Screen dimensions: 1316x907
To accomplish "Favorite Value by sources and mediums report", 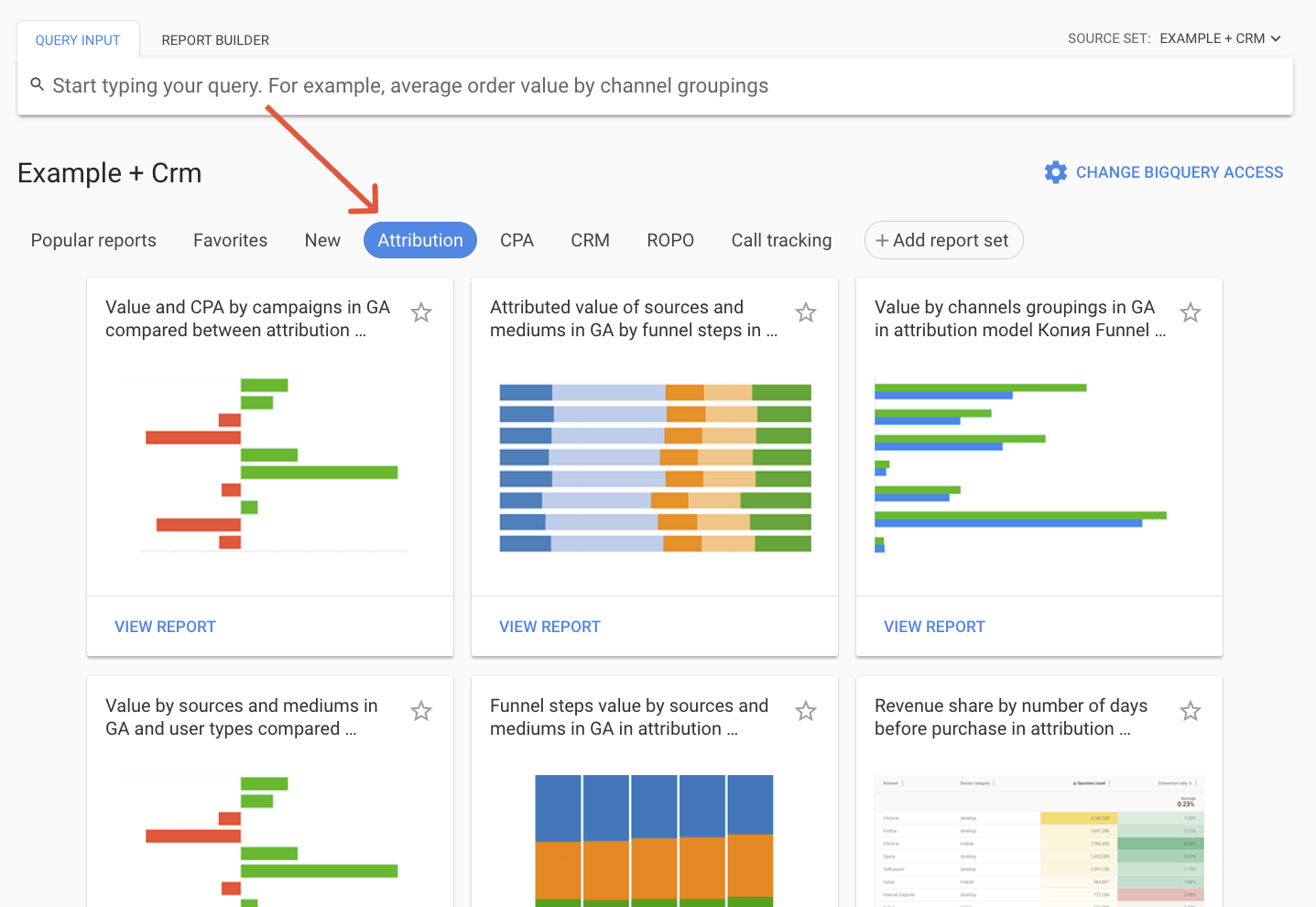I will click(421, 711).
